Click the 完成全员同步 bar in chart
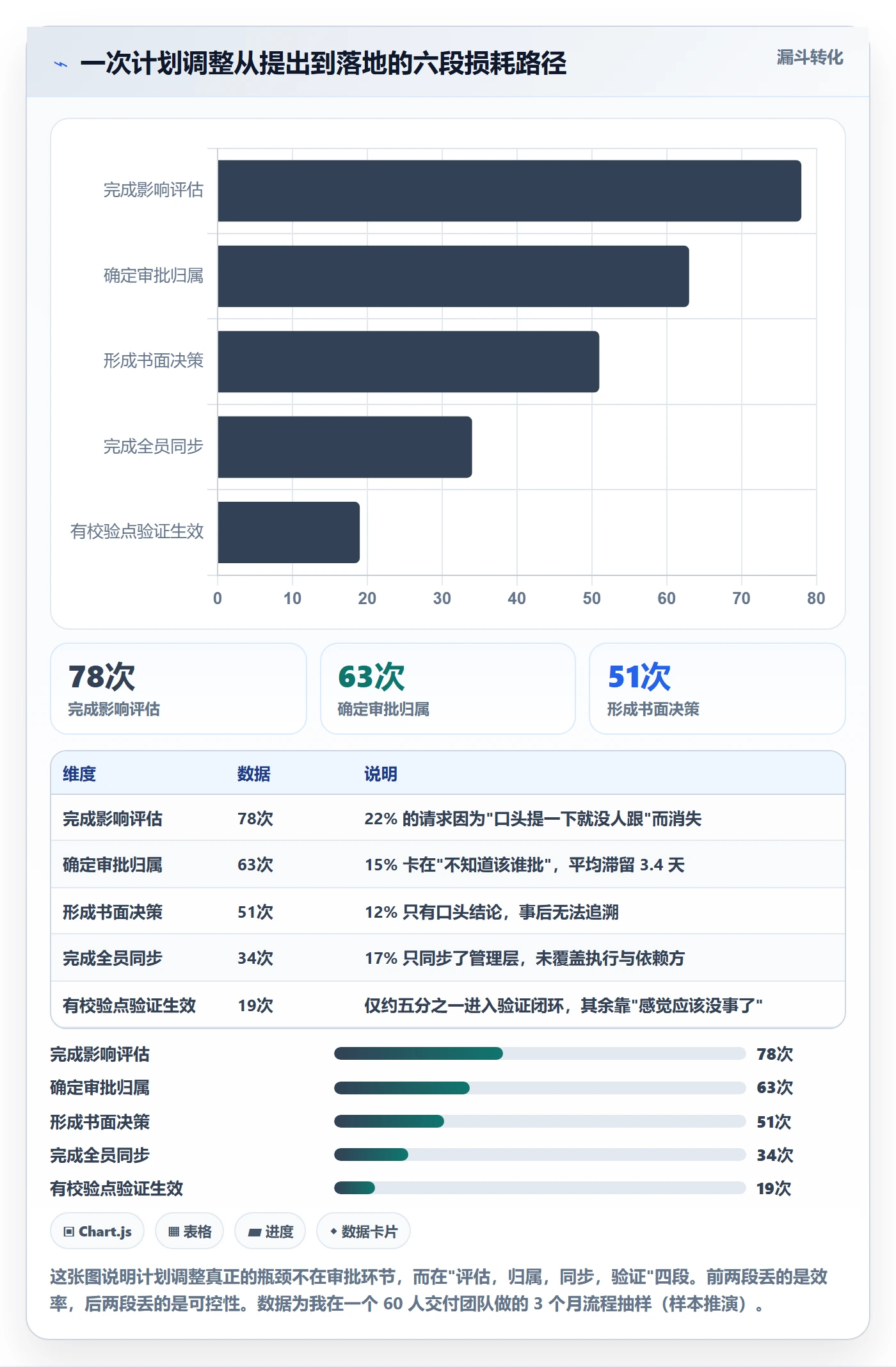896x1367 pixels. click(x=345, y=447)
